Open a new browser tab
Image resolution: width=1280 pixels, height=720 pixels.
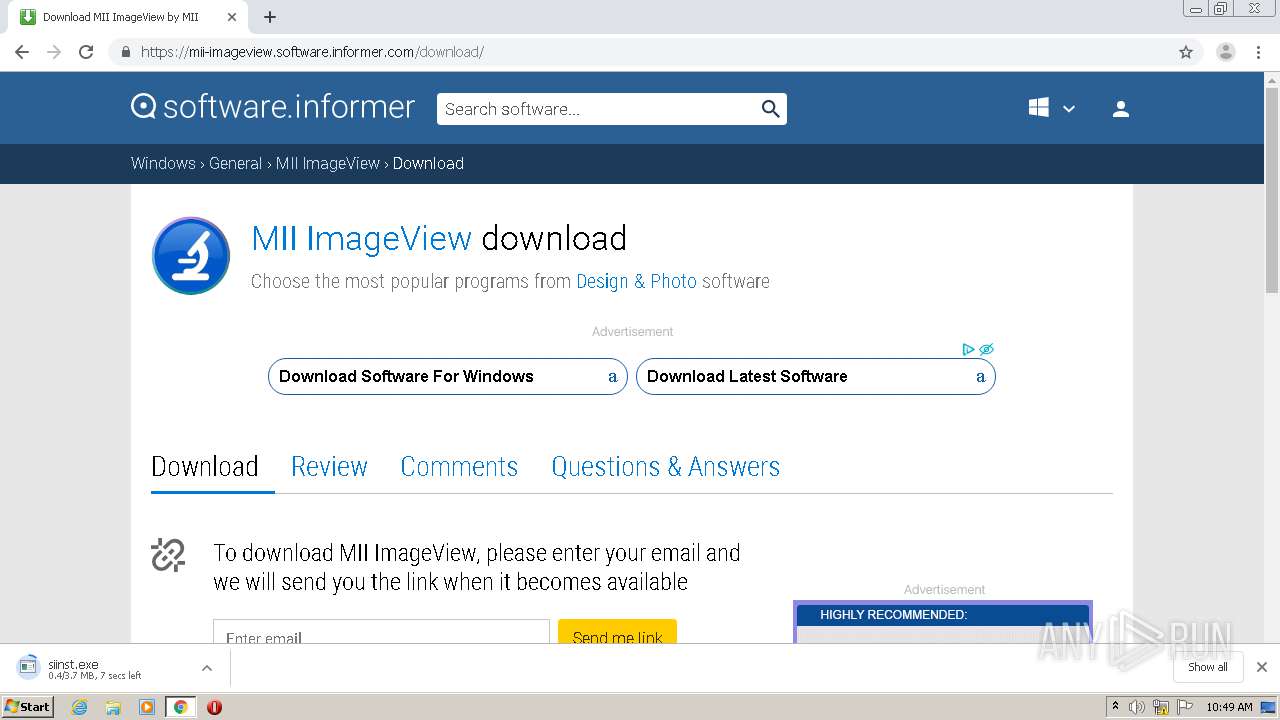click(x=270, y=17)
